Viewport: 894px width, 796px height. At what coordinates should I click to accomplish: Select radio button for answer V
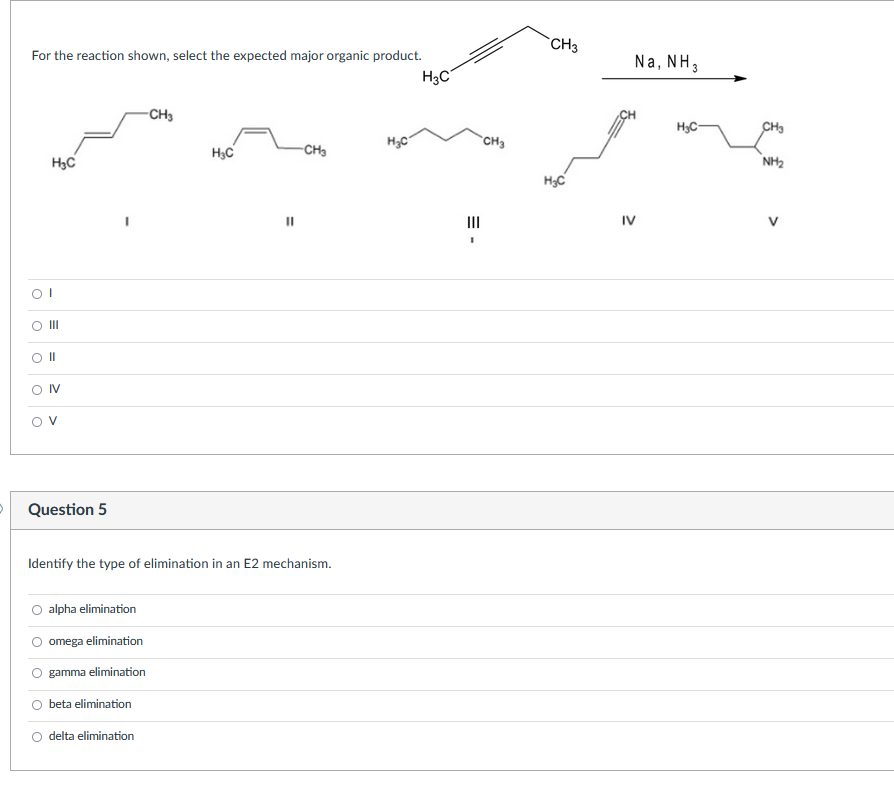point(36,420)
